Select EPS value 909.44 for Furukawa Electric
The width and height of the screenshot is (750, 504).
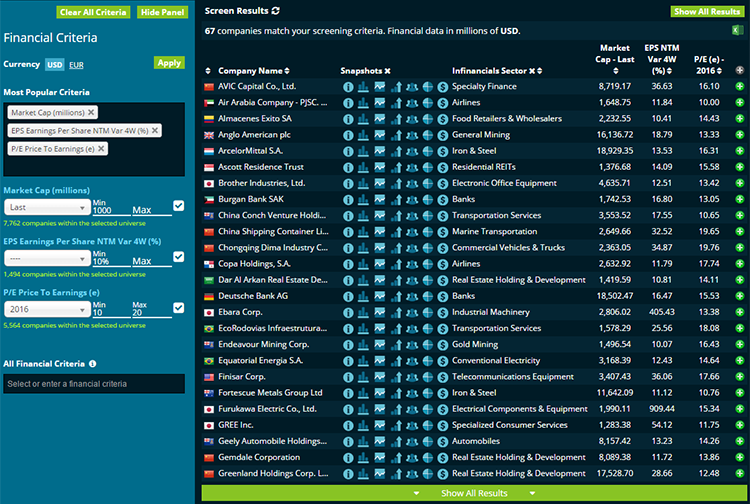(662, 409)
